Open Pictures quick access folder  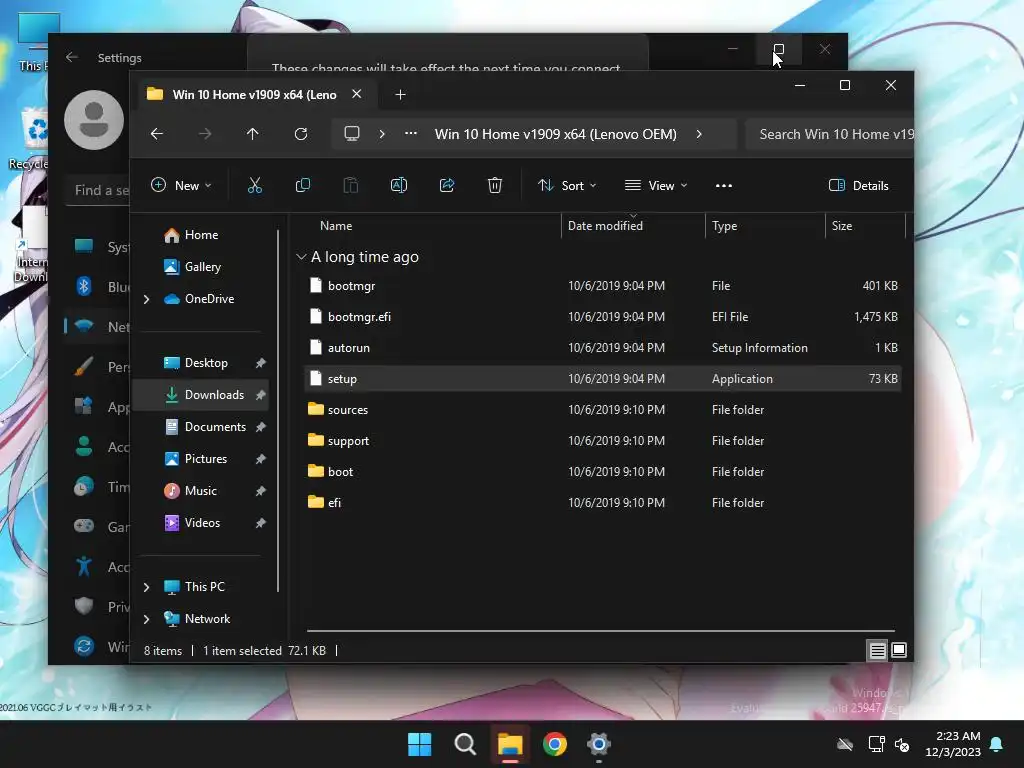[x=206, y=459]
